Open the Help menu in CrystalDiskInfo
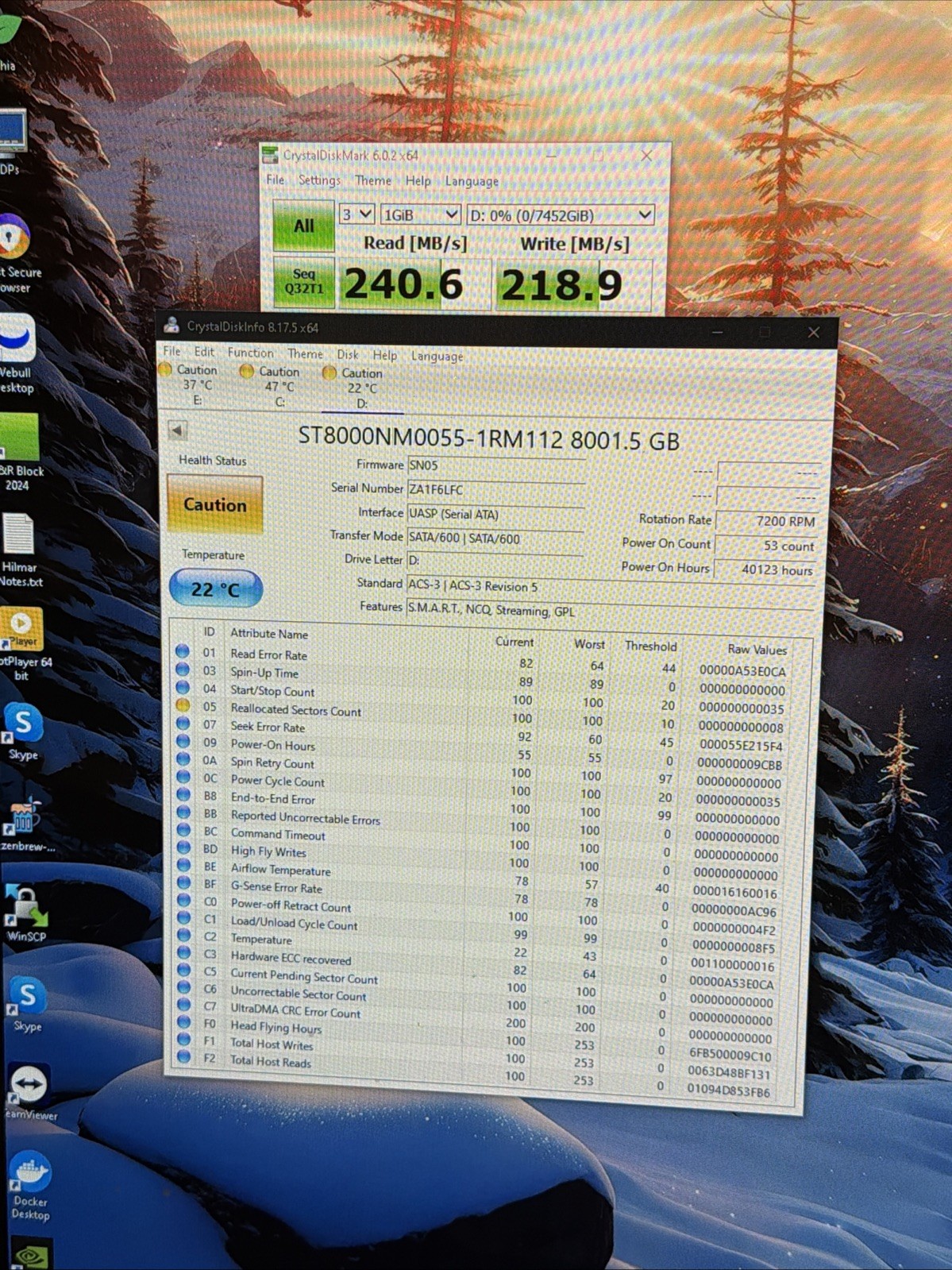 385,355
